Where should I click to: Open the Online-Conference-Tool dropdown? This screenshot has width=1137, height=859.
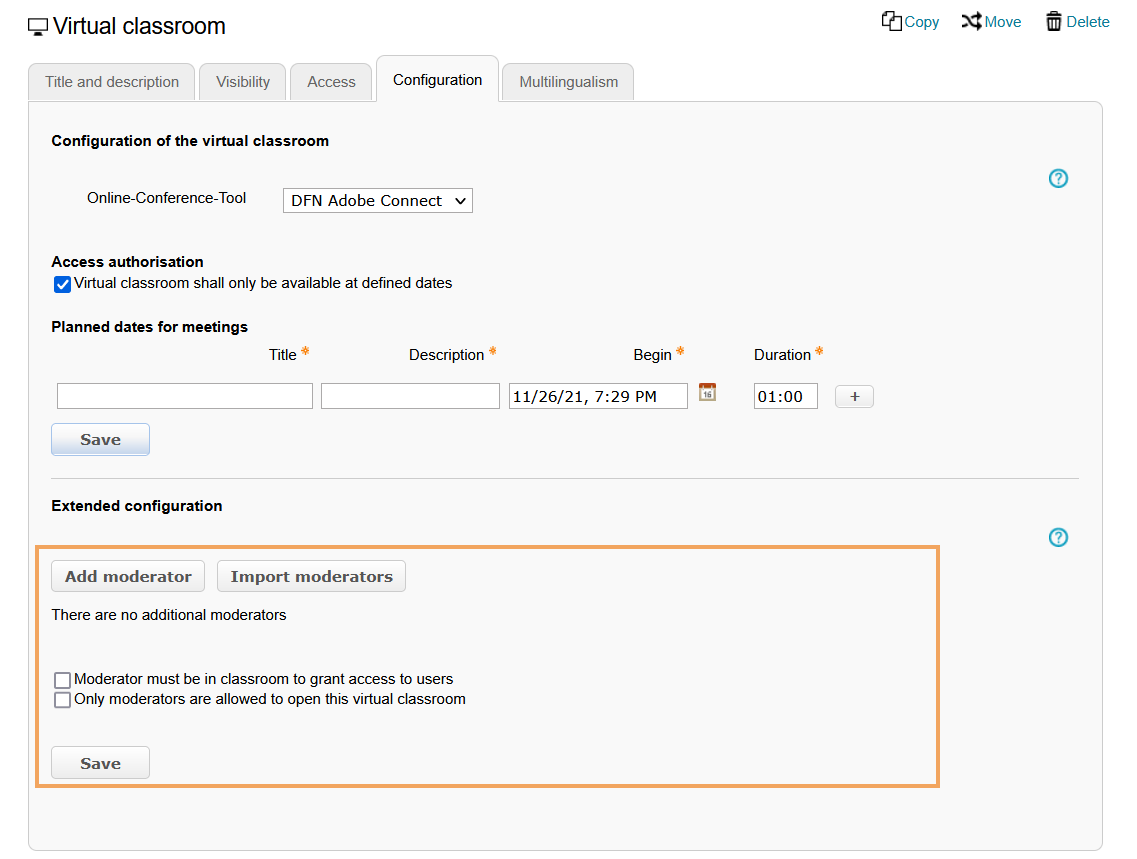pos(377,201)
